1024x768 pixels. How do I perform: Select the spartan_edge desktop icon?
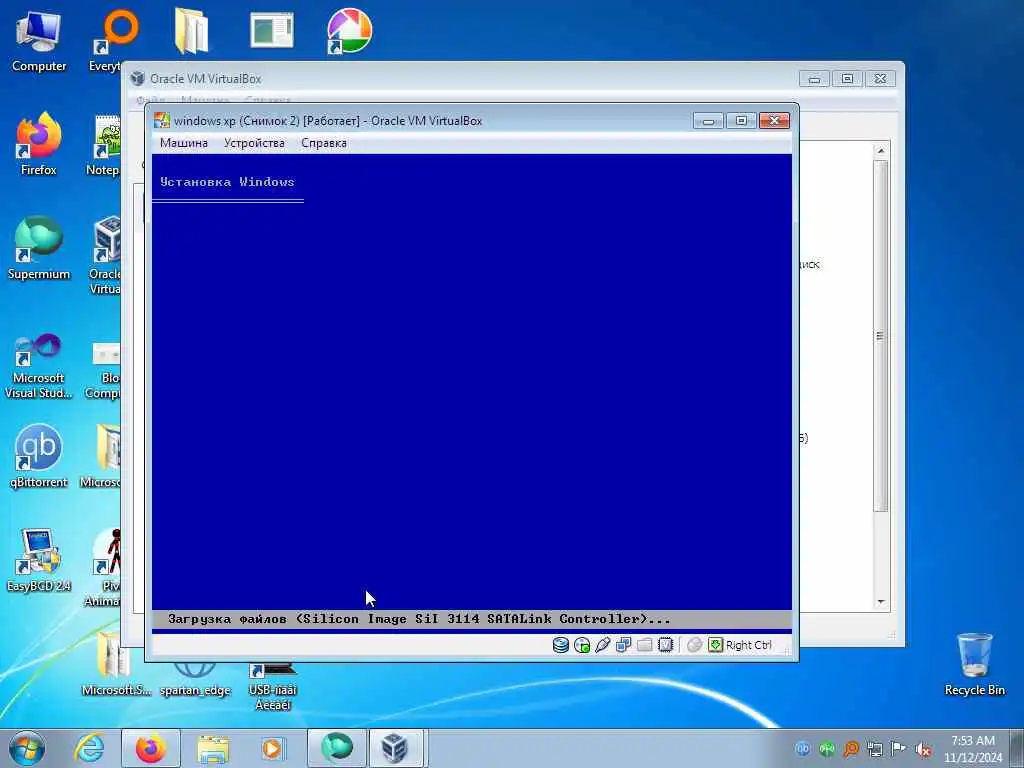(x=195, y=679)
